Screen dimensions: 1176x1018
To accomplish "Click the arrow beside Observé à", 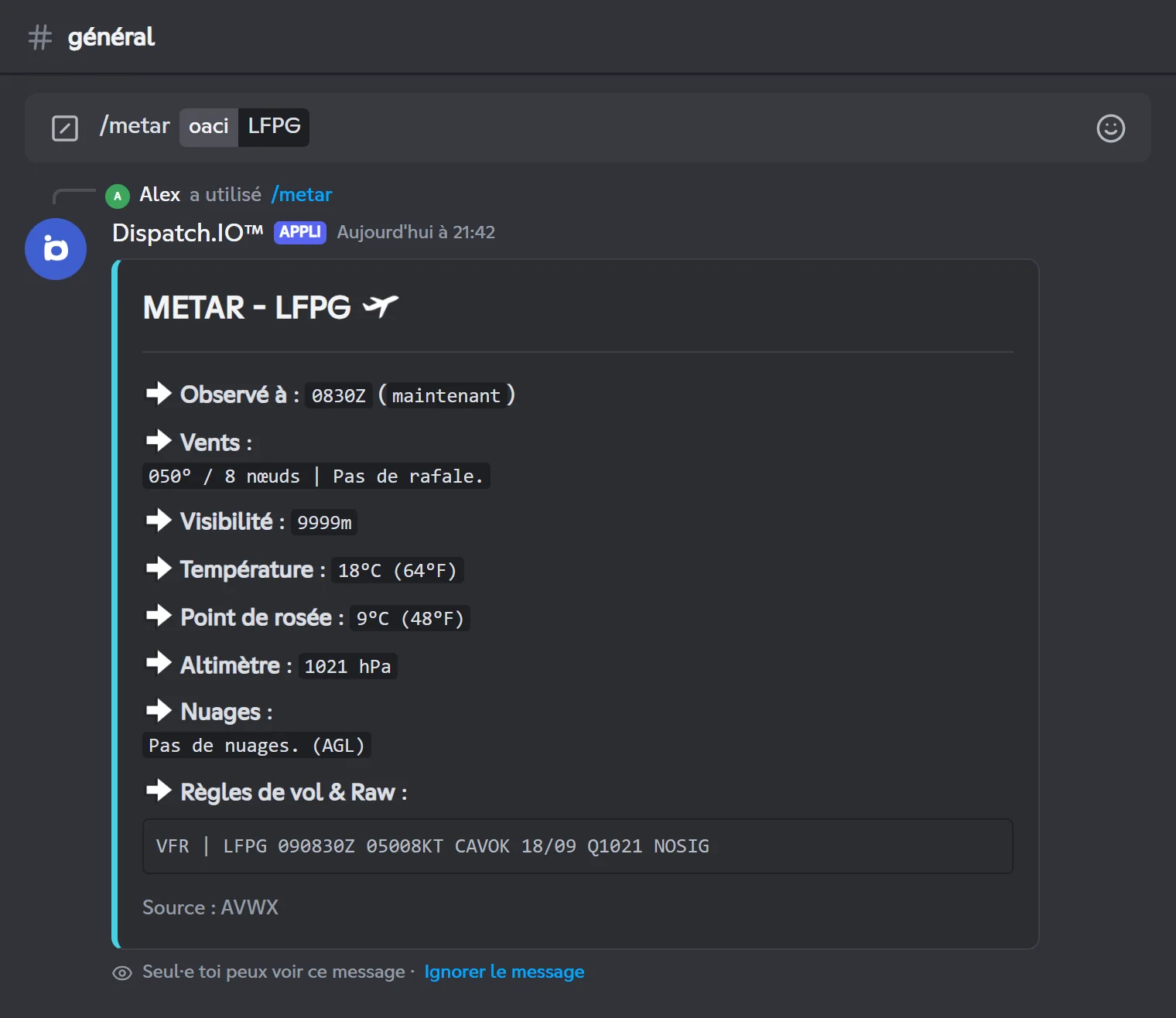I will [x=159, y=393].
